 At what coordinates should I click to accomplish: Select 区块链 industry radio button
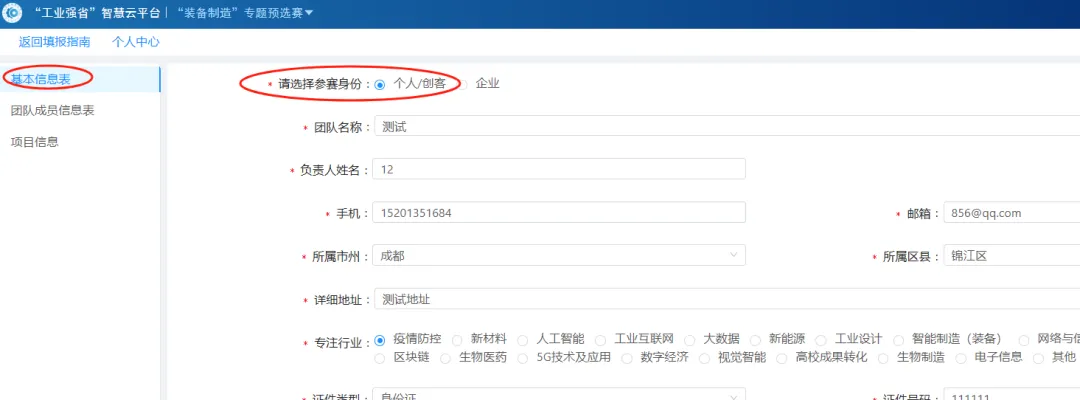pyautogui.click(x=380, y=358)
